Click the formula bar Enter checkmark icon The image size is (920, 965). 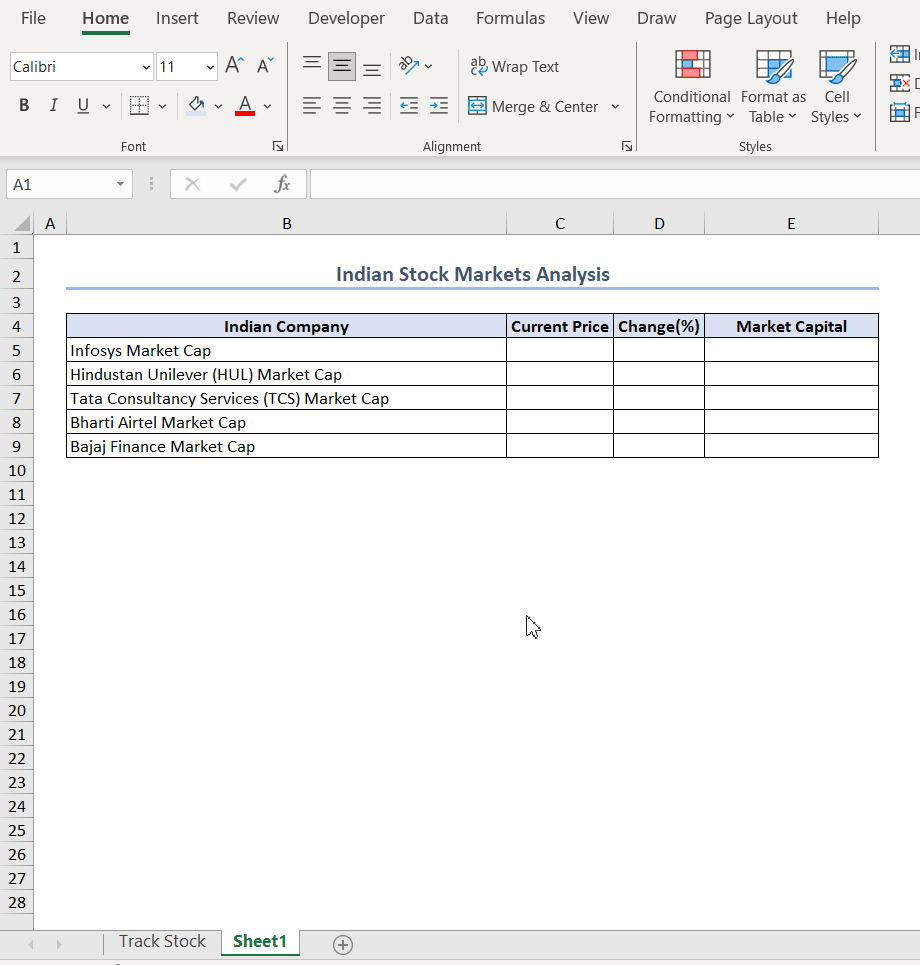click(238, 184)
